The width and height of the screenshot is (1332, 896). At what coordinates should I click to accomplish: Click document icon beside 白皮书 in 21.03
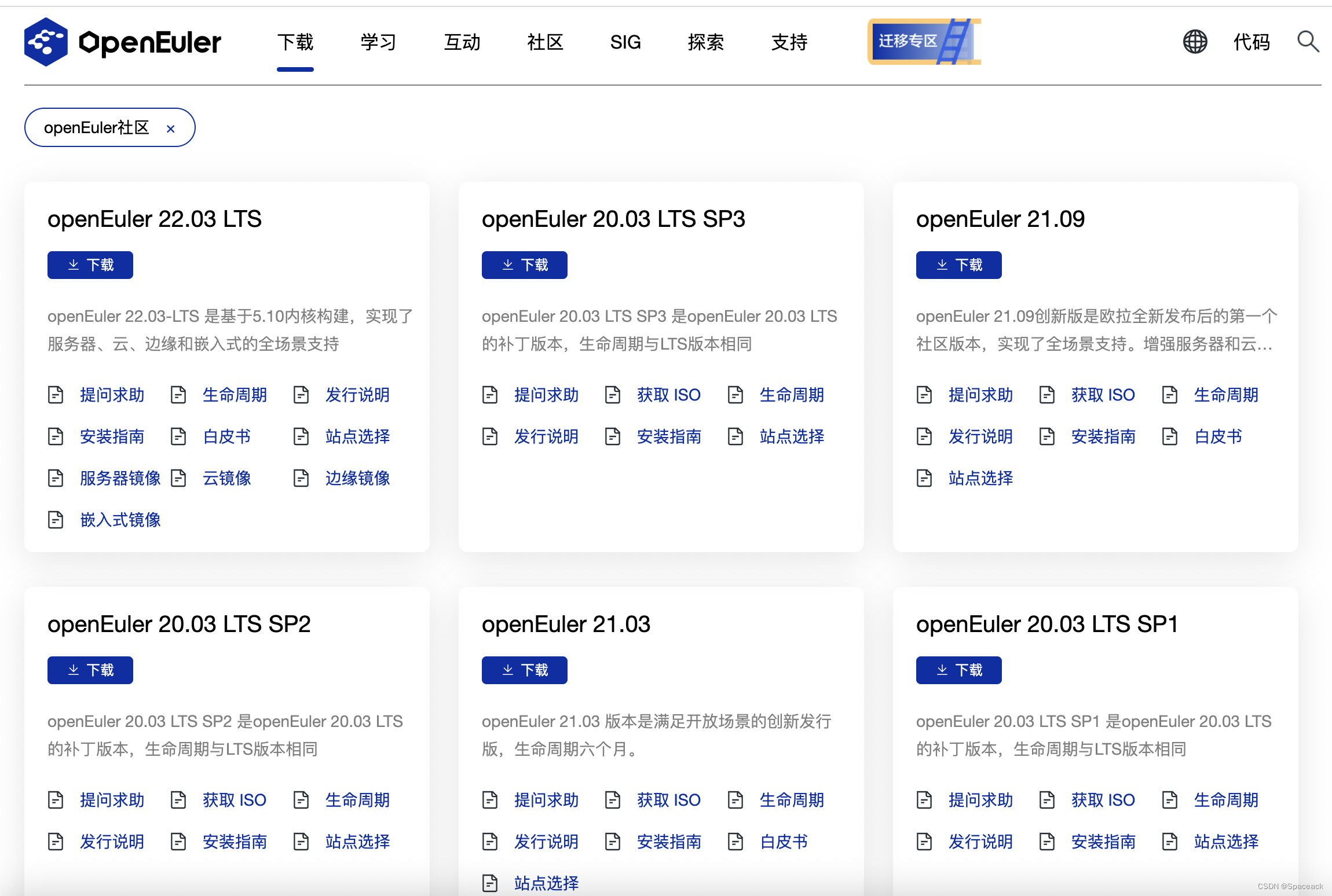(x=735, y=842)
